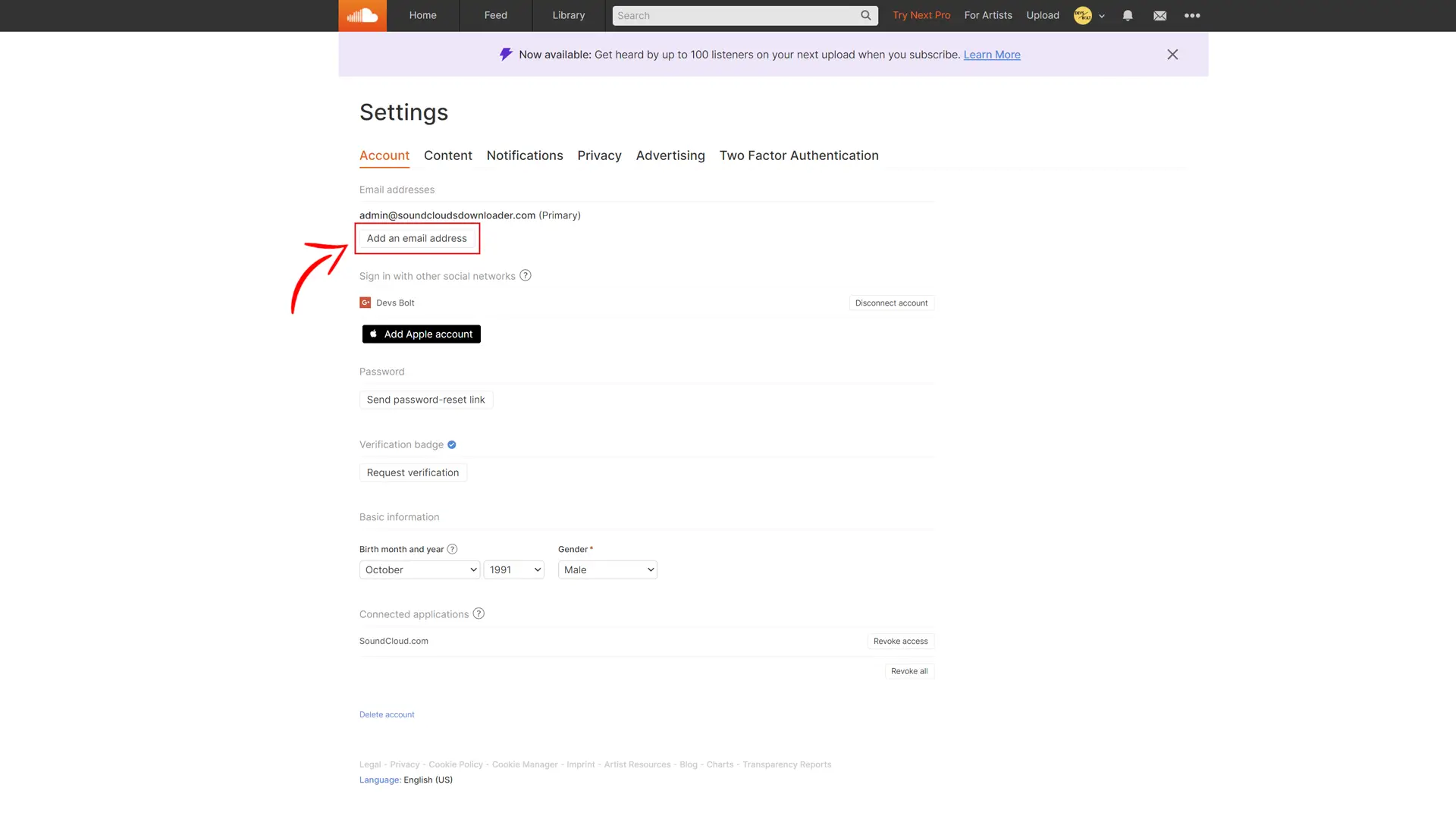Screen dimensions: 1456x819
Task: Expand the birth year 1991 dropdown
Action: [x=514, y=570]
